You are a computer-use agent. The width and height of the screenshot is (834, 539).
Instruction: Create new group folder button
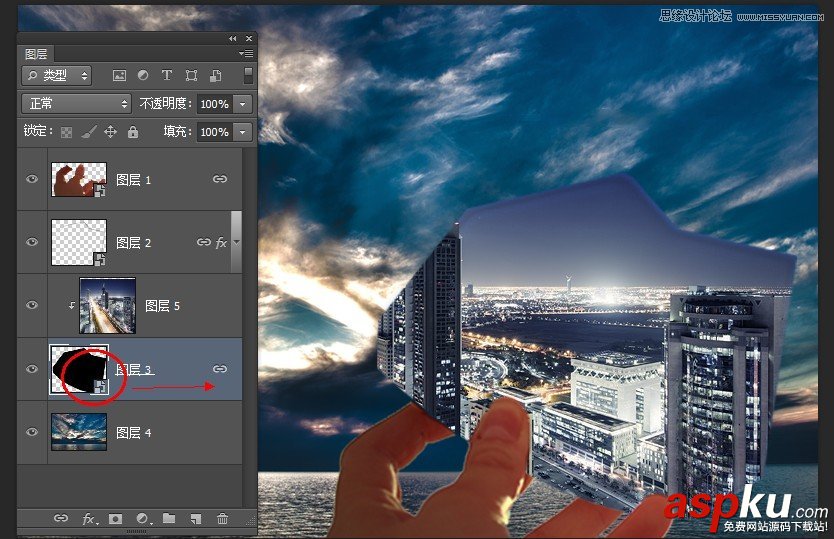[x=169, y=518]
